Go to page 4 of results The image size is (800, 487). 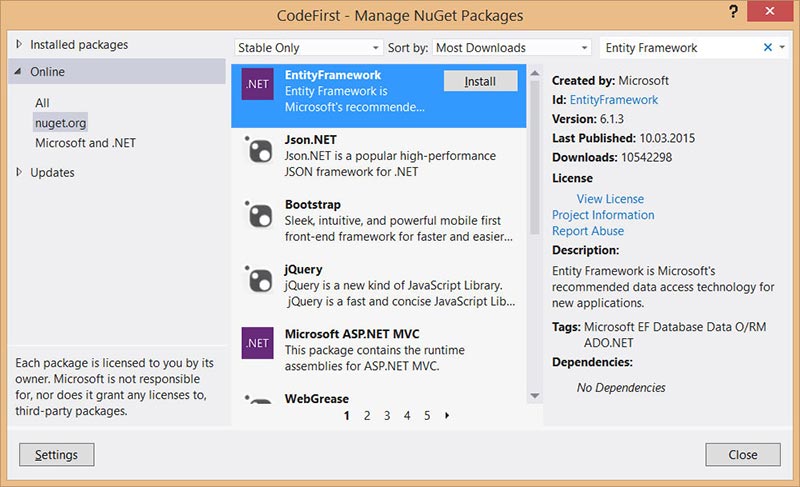pos(407,416)
